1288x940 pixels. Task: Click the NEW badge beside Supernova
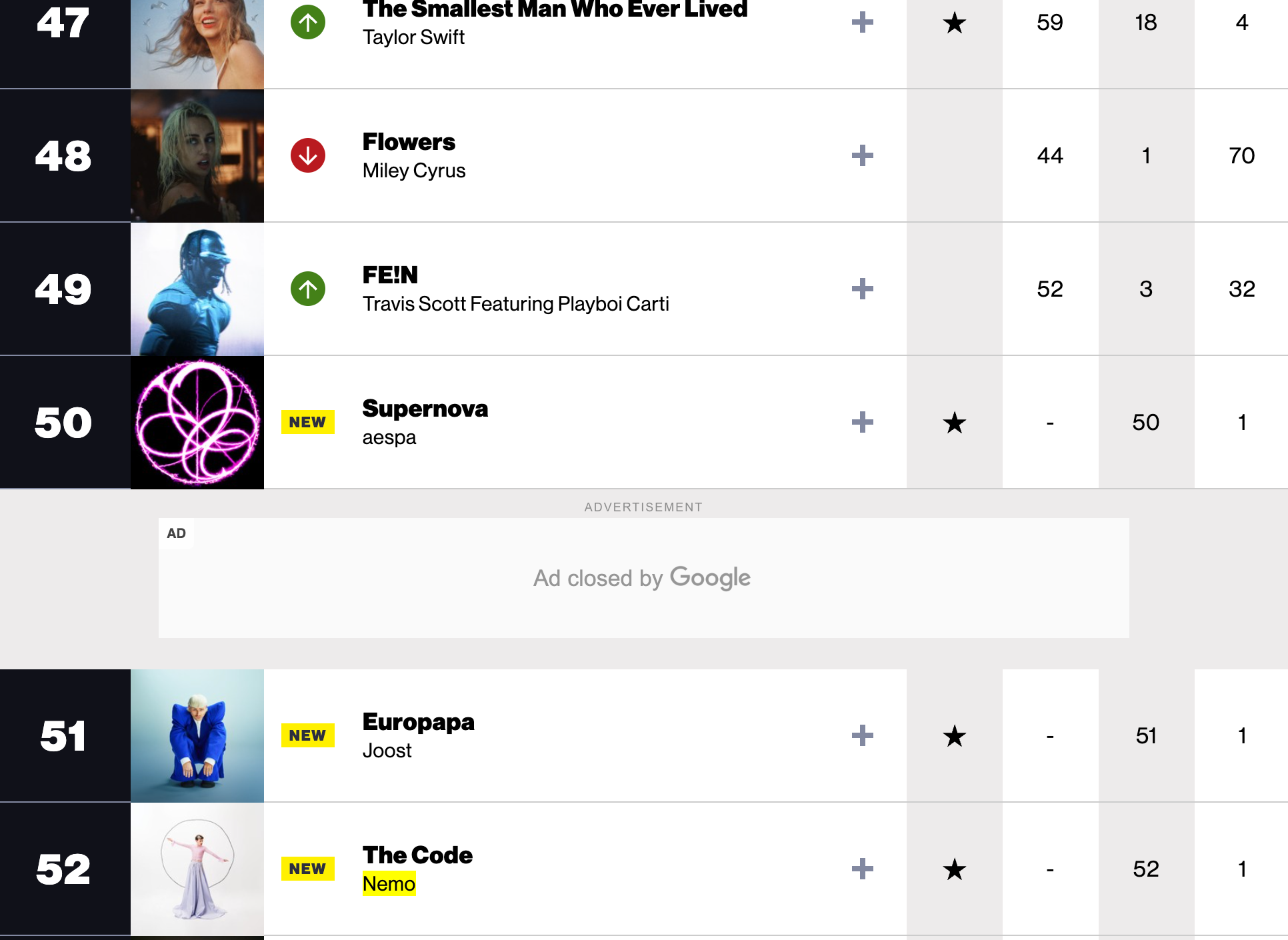307,422
